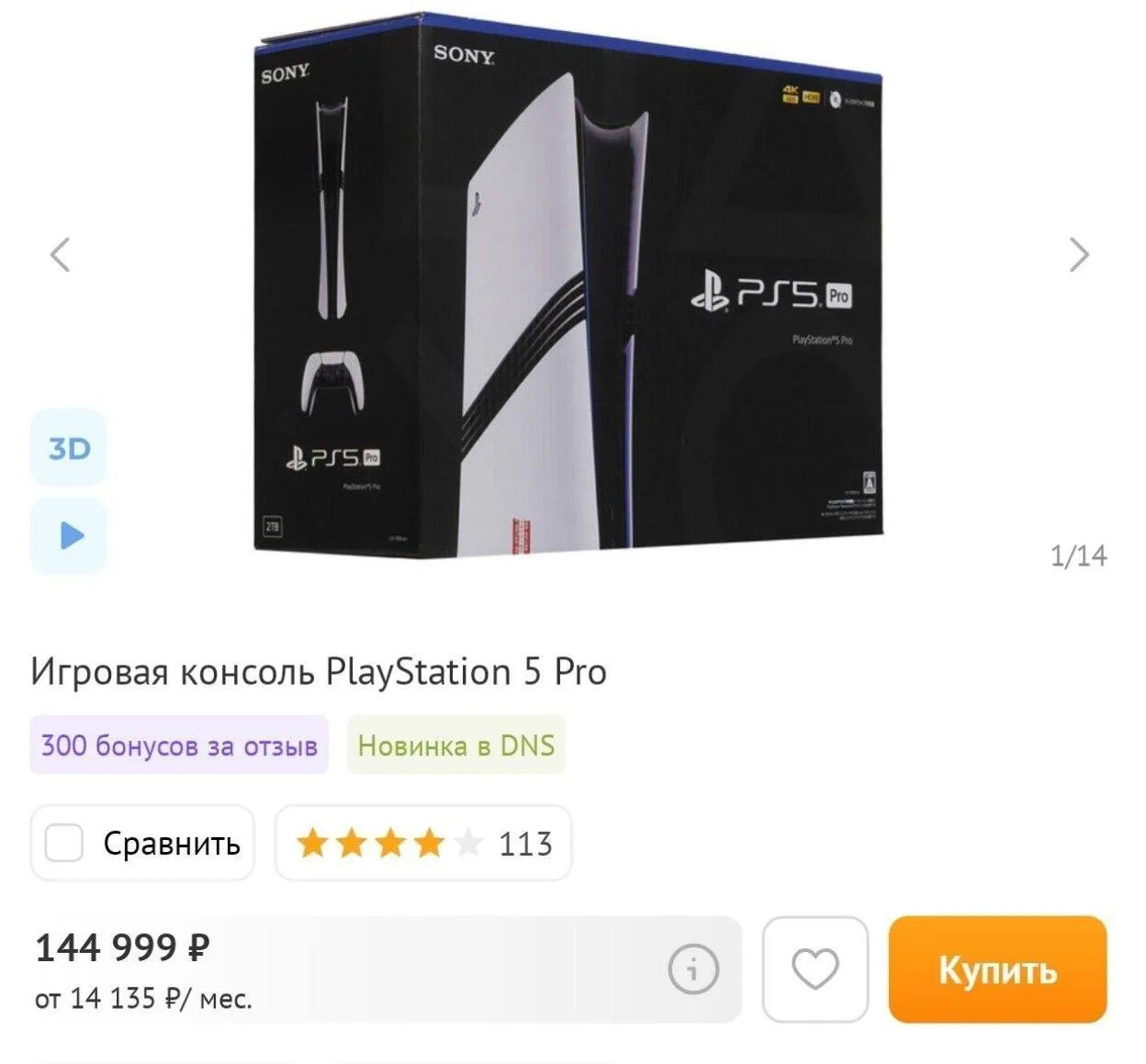Click the 144 999 ₽ price
This screenshot has width=1146, height=1064.
[122, 946]
